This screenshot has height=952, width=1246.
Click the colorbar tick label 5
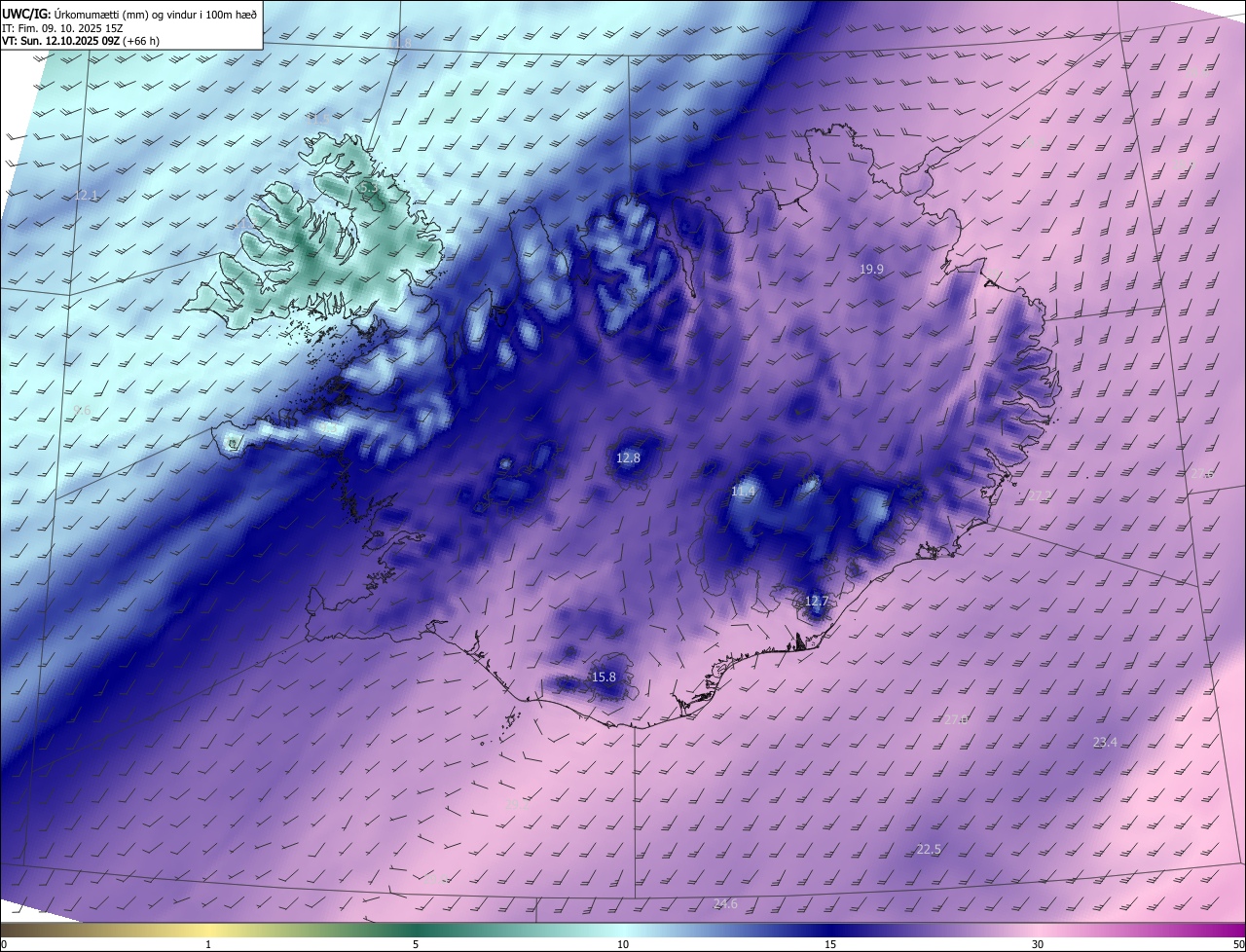416,944
